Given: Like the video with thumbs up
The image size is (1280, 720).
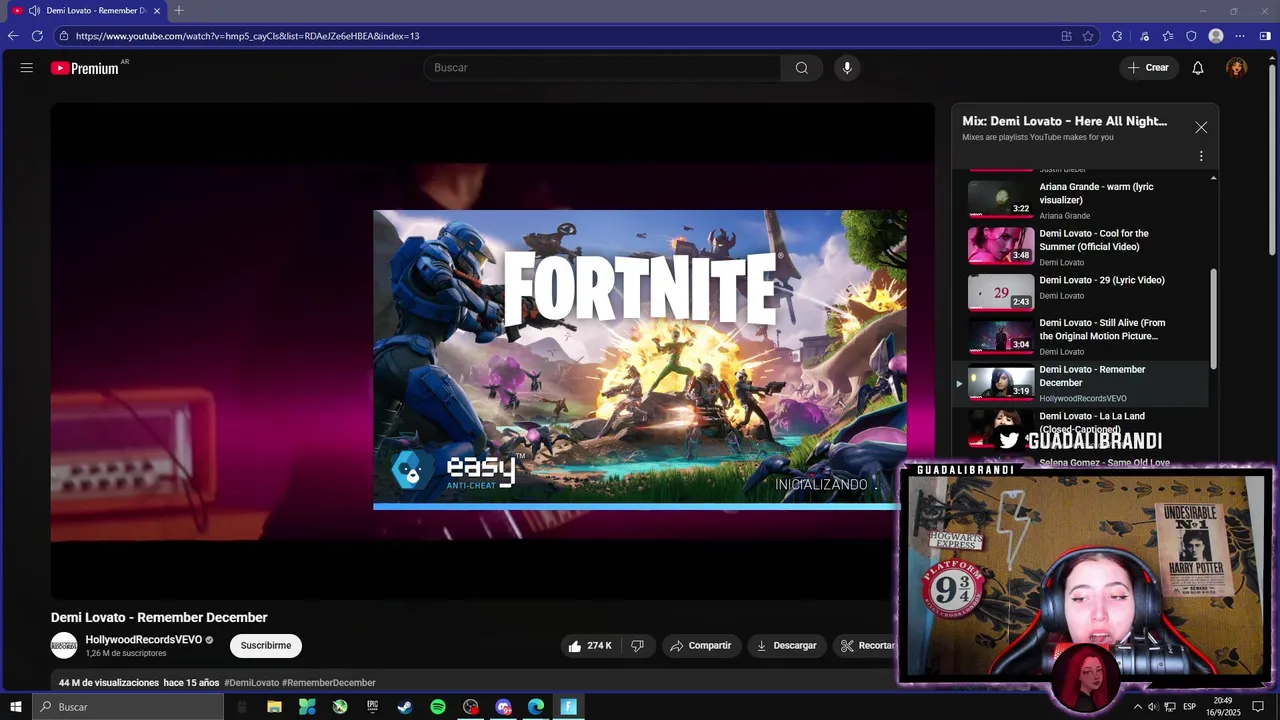Looking at the screenshot, I should tap(589, 646).
